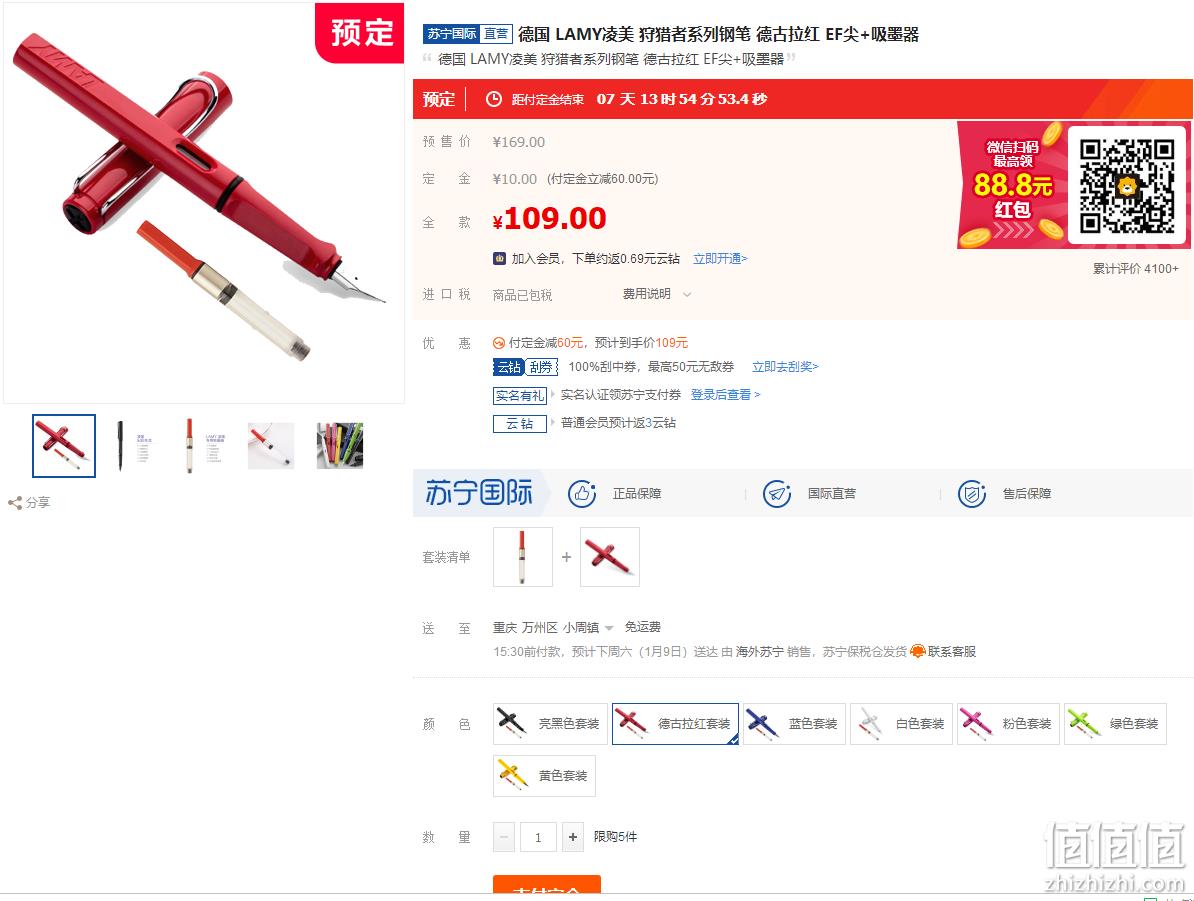Select the multicolor pens thumbnail
This screenshot has height=901, width=1194.
[340, 446]
